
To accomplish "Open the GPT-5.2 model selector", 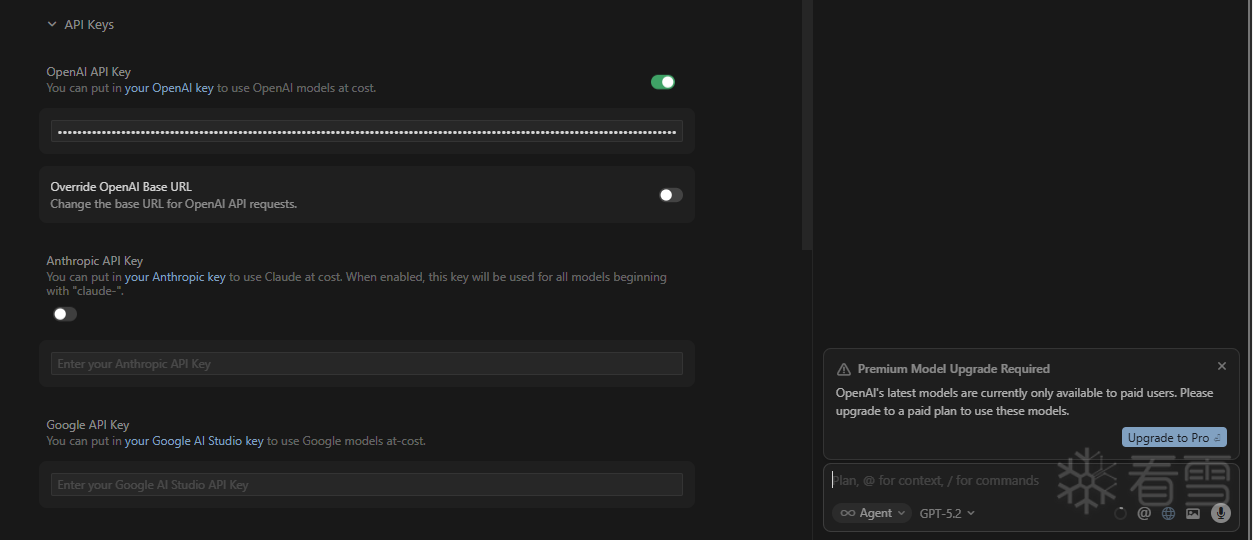I will [x=946, y=513].
